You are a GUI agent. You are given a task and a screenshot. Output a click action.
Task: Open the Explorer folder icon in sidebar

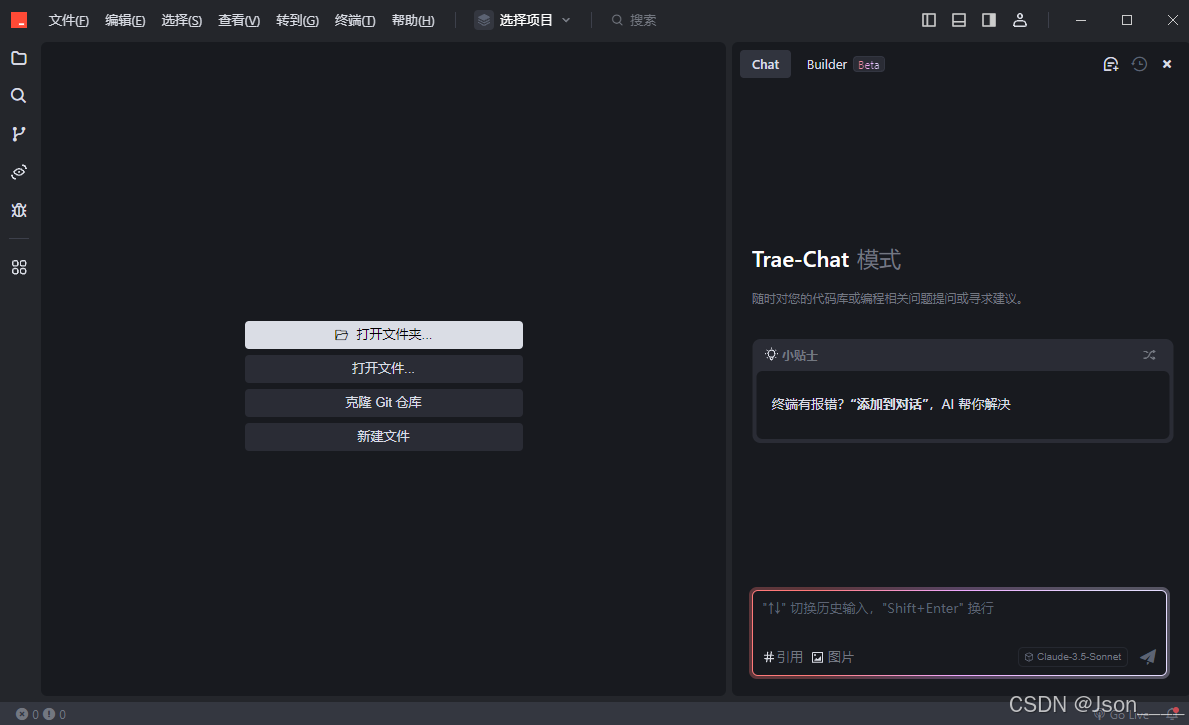[19, 58]
